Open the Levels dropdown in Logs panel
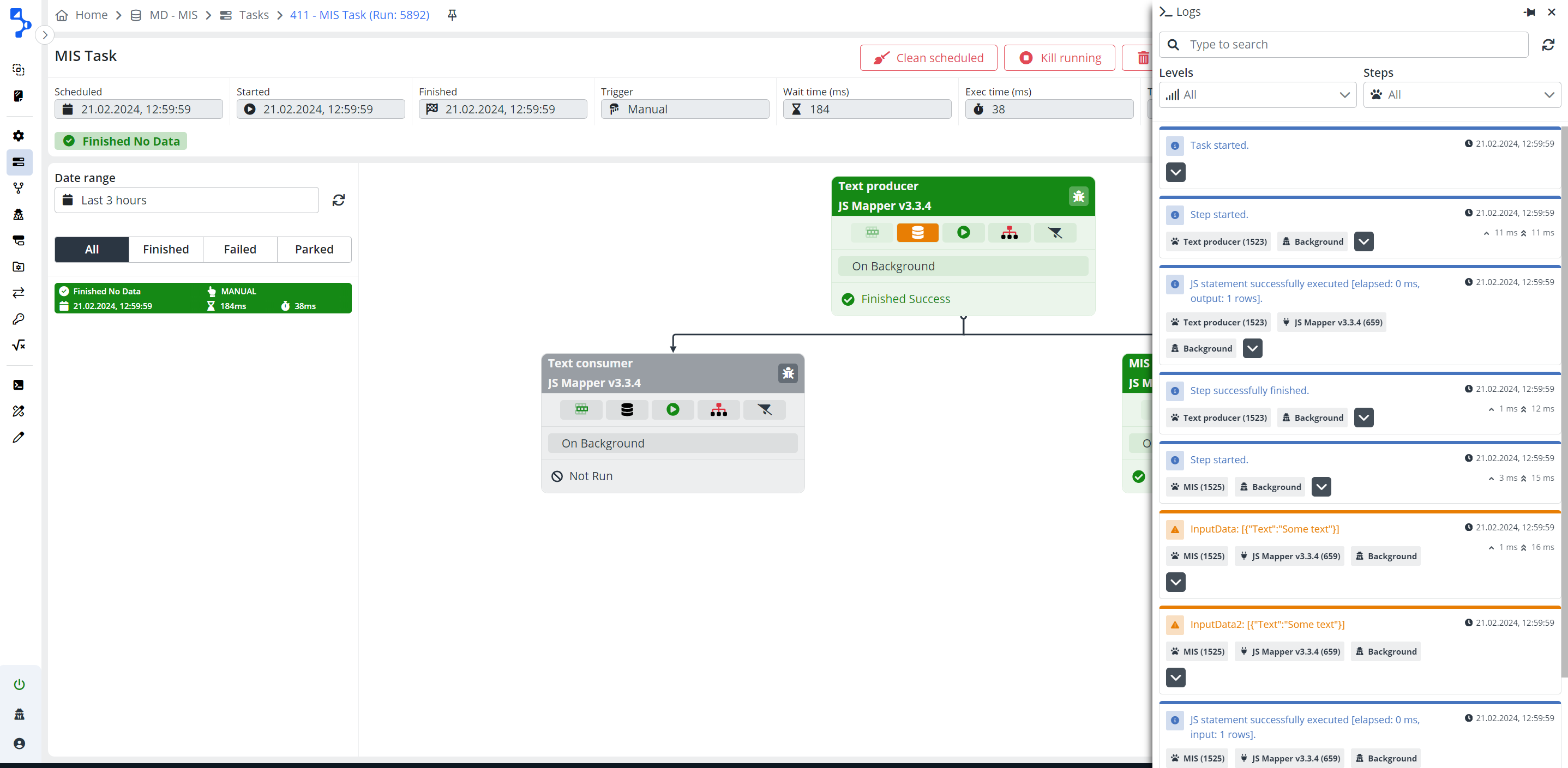 pos(1257,94)
